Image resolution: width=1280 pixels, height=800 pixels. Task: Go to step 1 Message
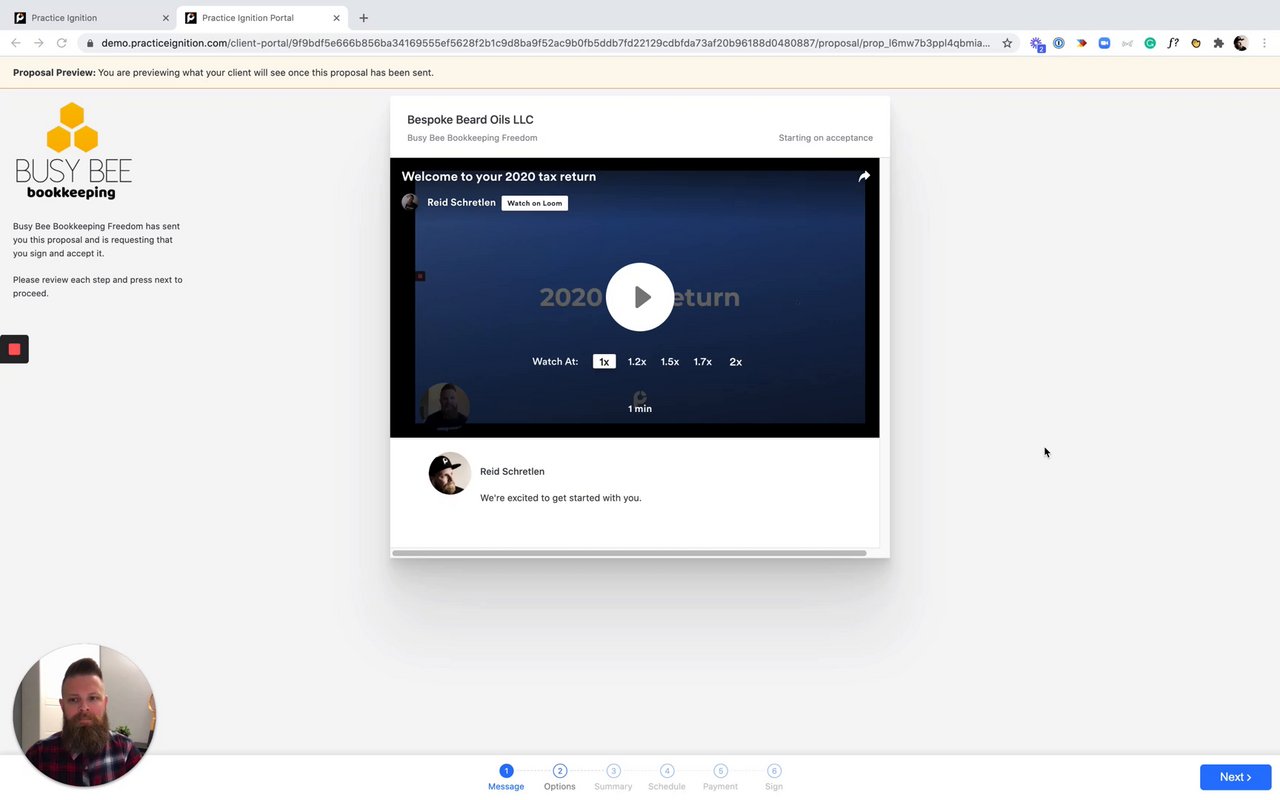coord(506,778)
